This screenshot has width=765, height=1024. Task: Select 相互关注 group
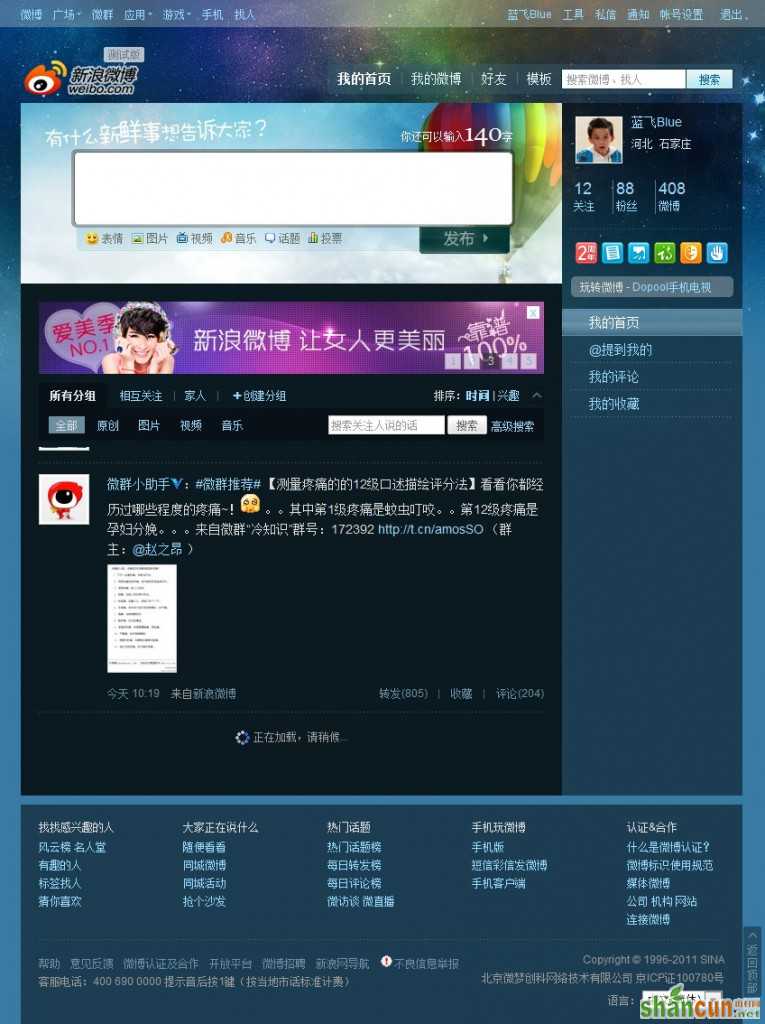coord(140,396)
